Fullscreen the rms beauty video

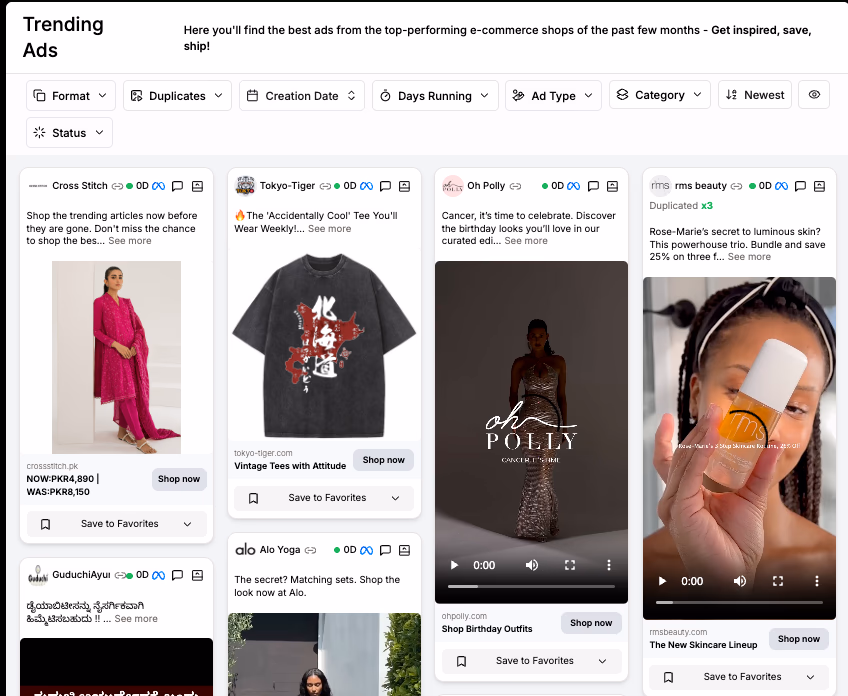[x=778, y=581]
